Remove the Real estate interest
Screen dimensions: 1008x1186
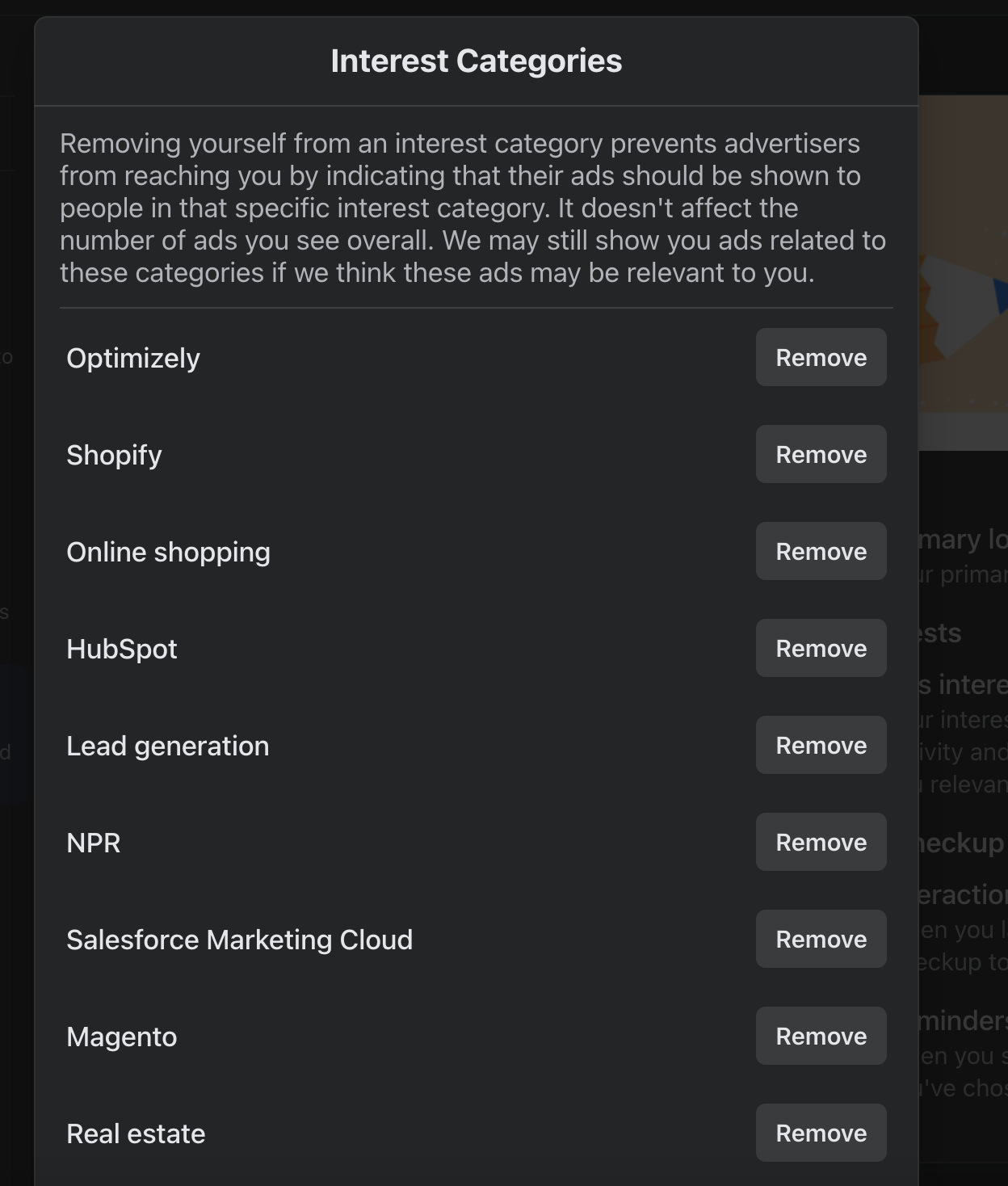(x=821, y=1133)
